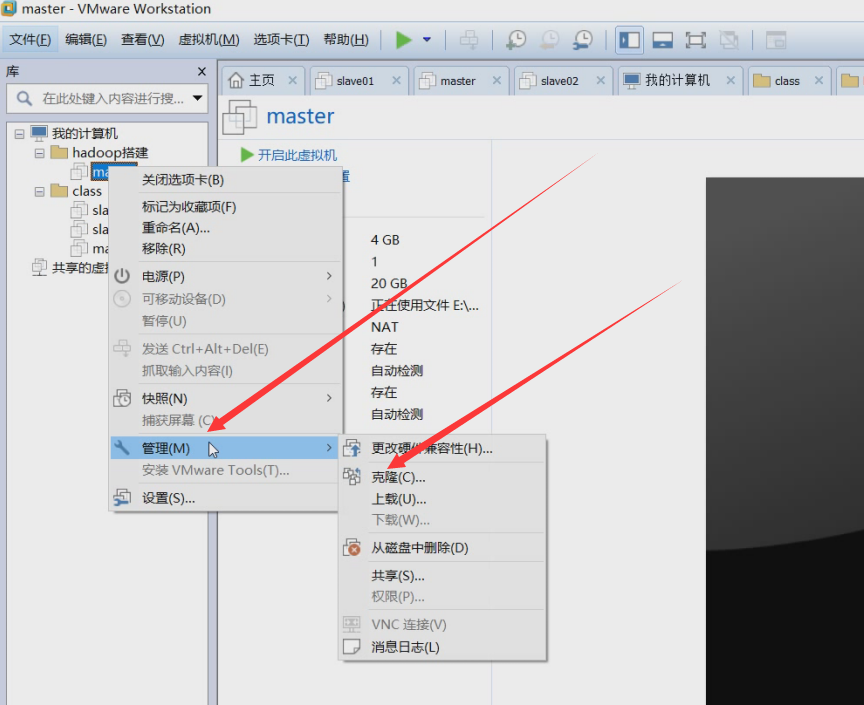Image resolution: width=864 pixels, height=705 pixels.
Task: Choose 上载(U)... in the manage submenu
Action: (442, 499)
